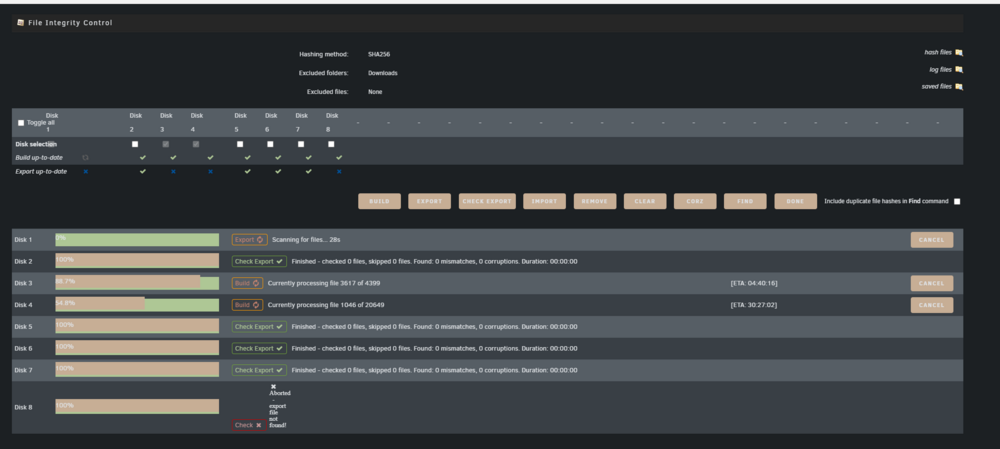Image resolution: width=1000 pixels, height=449 pixels.
Task: Open the log files folder icon
Action: [x=959, y=70]
